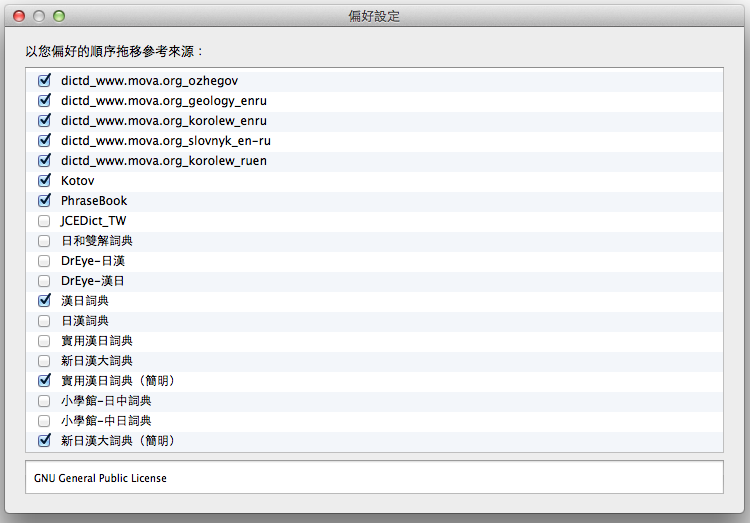Disable the PhraseBook checkbox

coord(44,201)
